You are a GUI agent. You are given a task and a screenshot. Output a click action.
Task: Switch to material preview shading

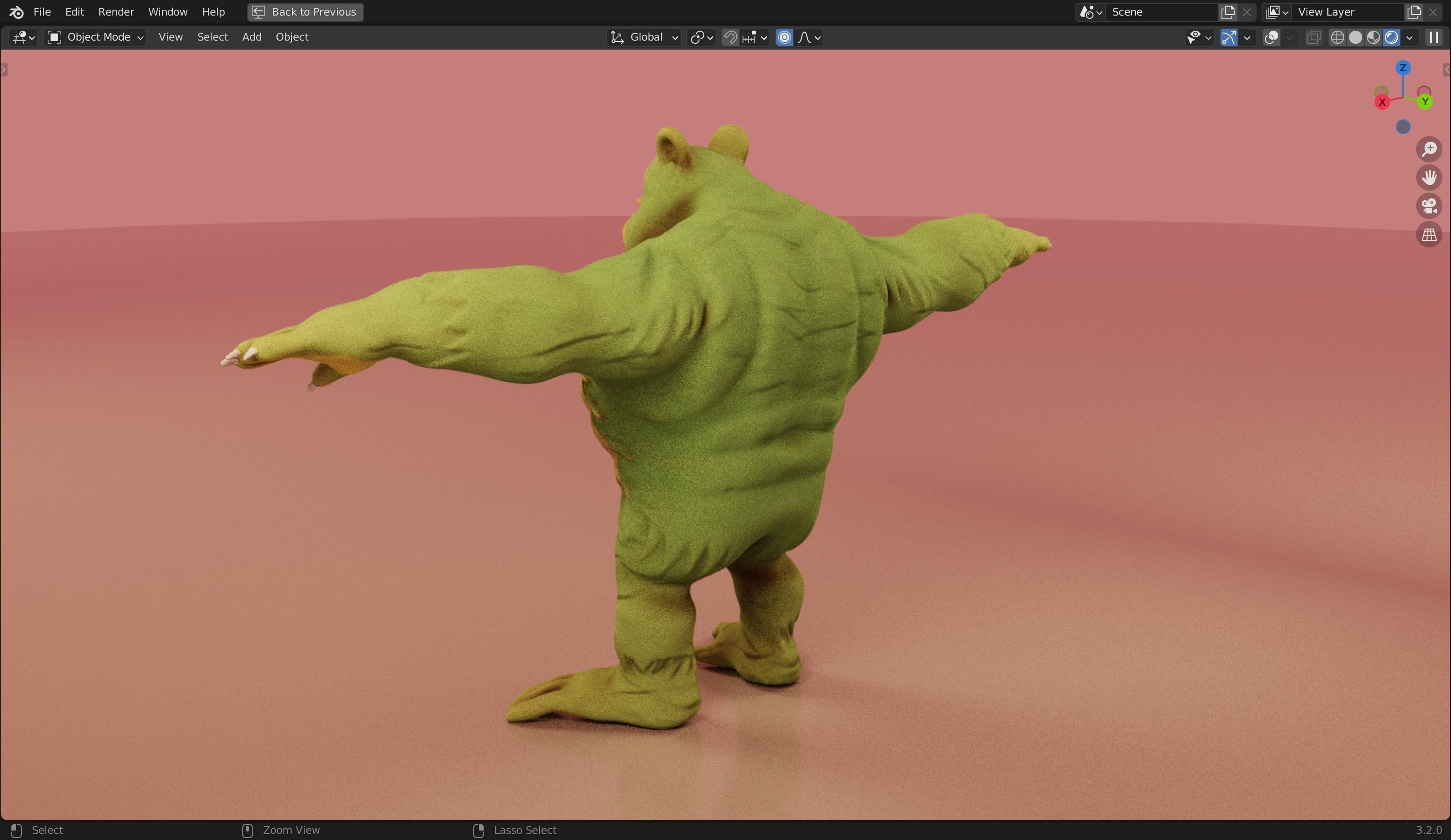[1373, 37]
